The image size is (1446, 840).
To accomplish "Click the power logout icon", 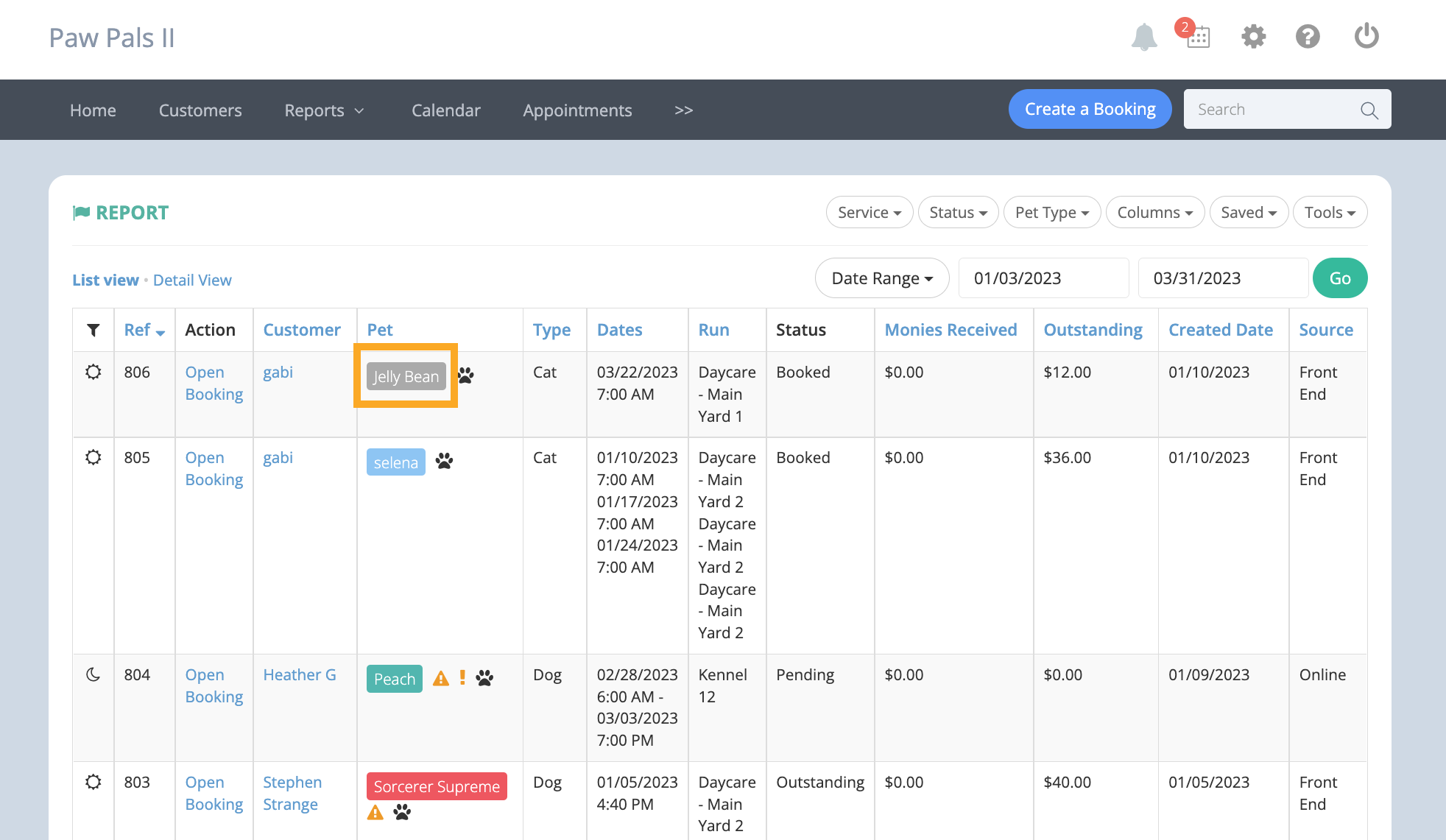I will [x=1366, y=35].
